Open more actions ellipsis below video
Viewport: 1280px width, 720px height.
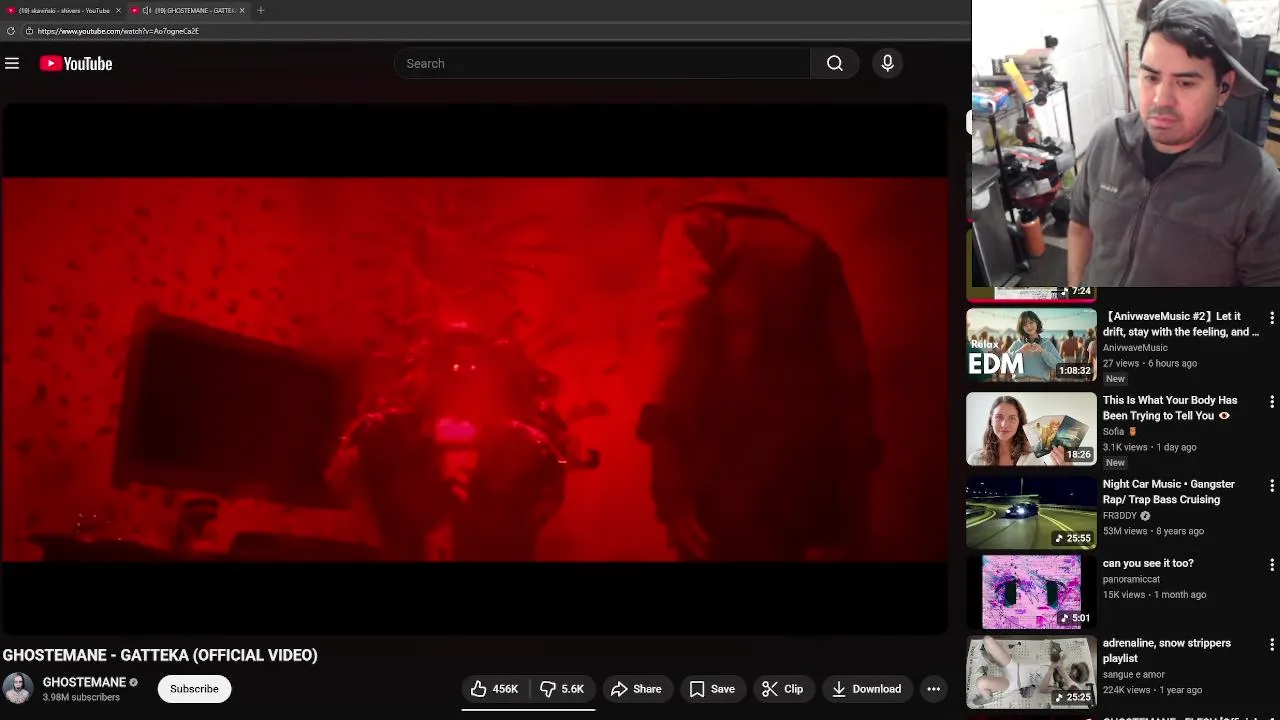click(x=933, y=689)
